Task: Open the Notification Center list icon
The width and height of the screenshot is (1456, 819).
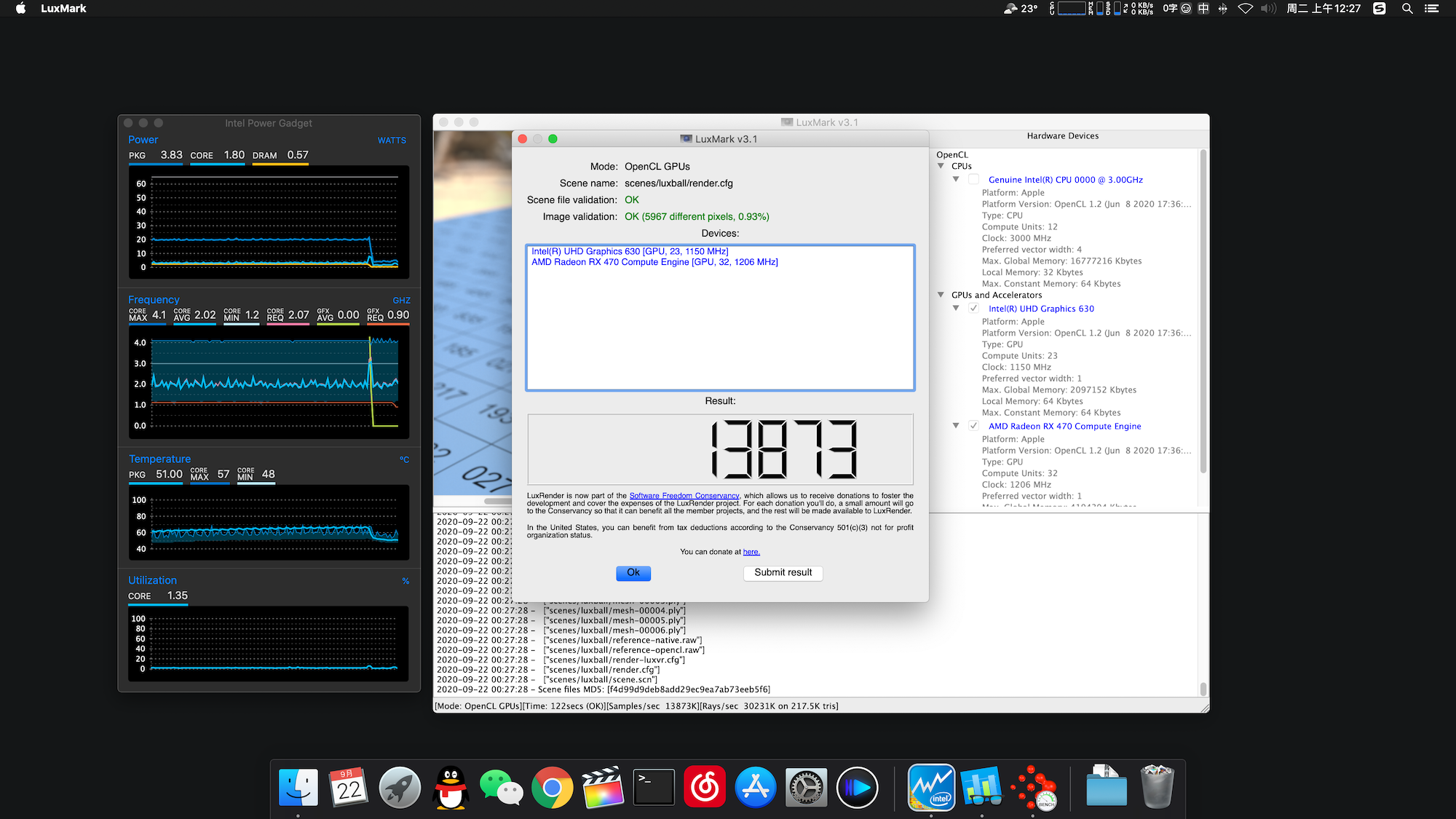Action: click(x=1432, y=9)
